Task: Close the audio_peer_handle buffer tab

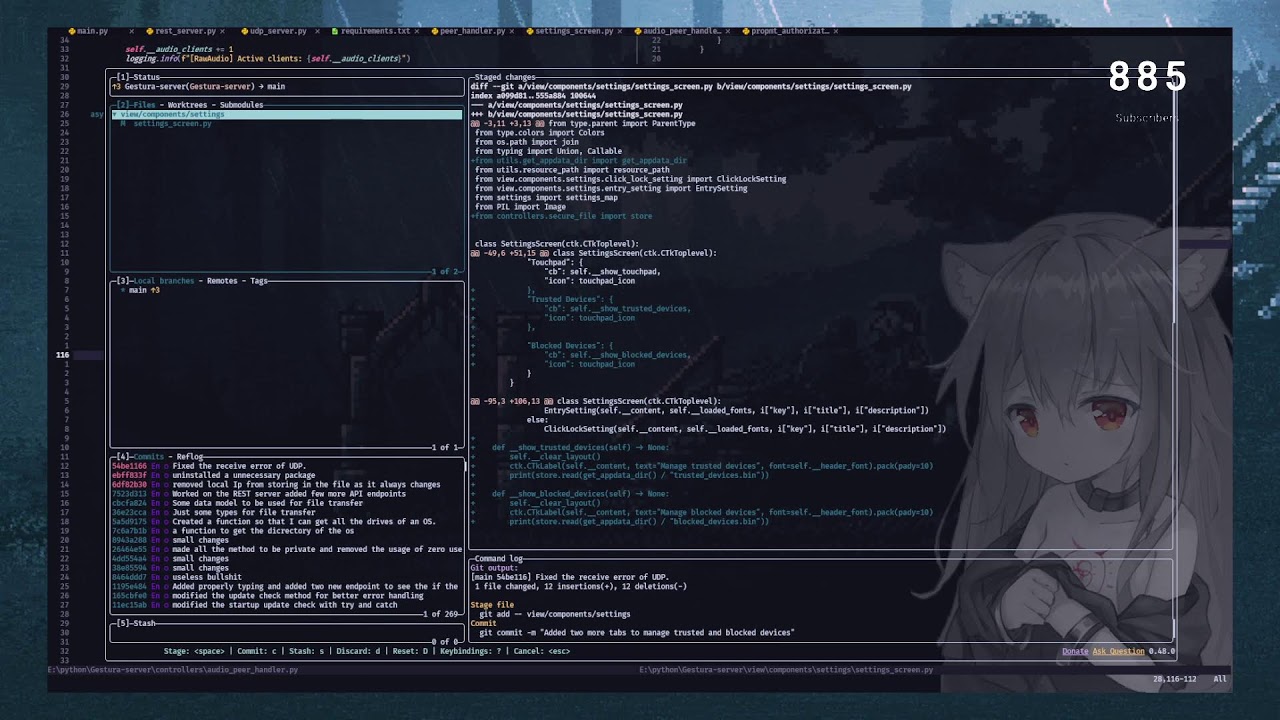Action: pos(727,31)
